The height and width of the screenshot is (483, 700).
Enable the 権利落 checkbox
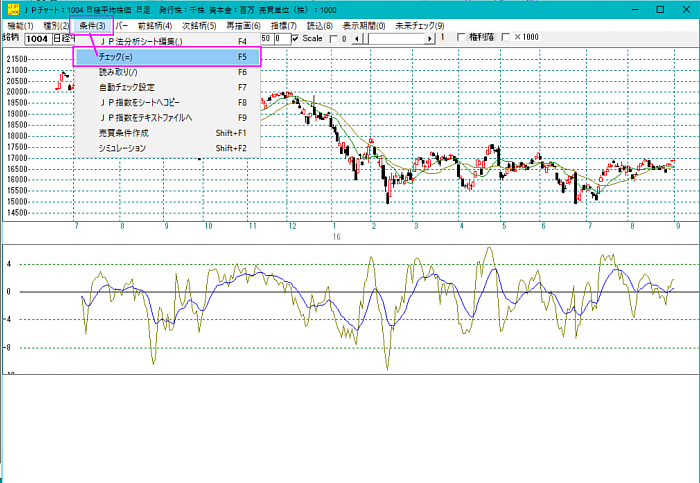tap(461, 39)
